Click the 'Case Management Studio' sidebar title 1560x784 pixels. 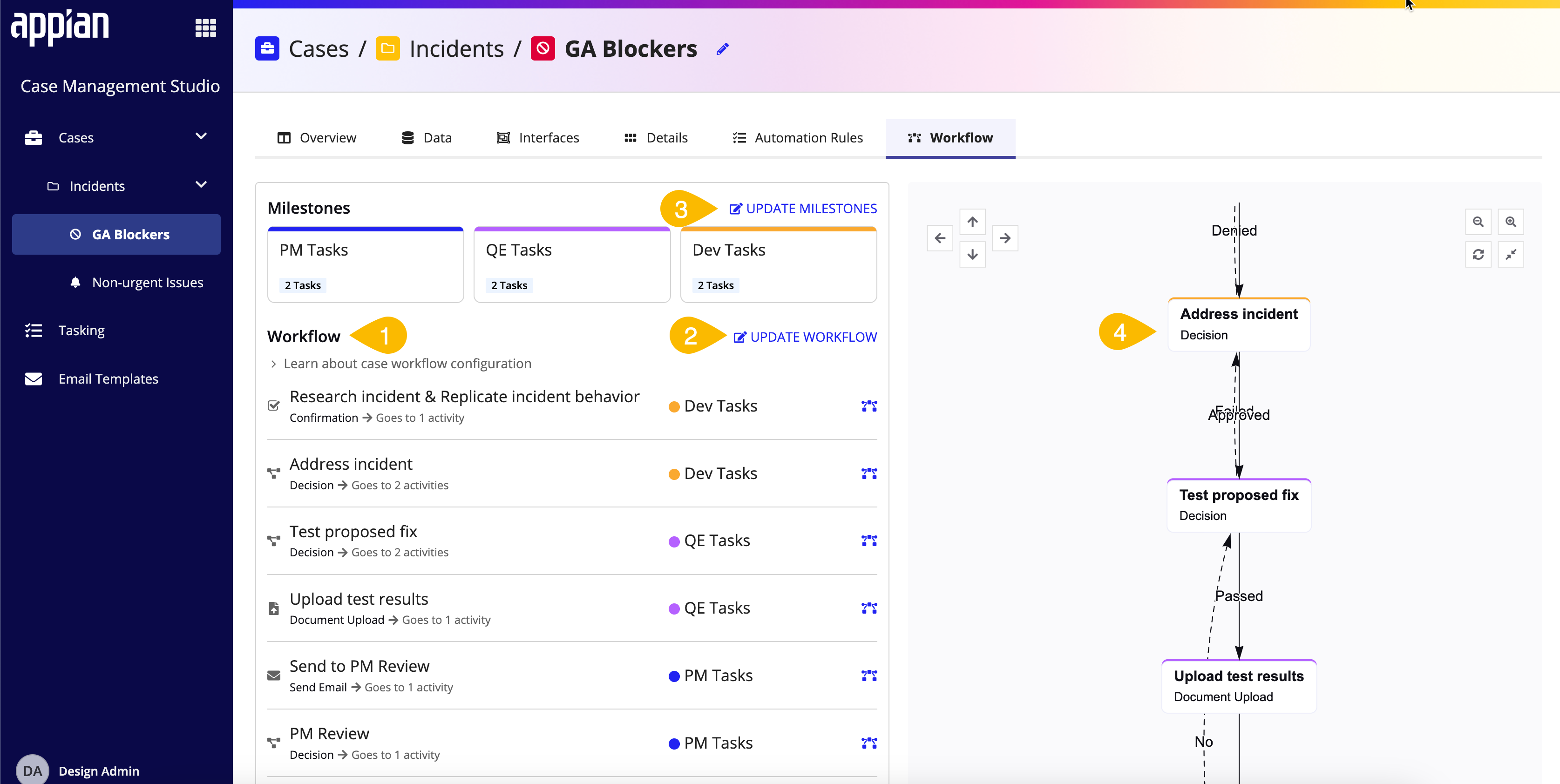click(120, 86)
